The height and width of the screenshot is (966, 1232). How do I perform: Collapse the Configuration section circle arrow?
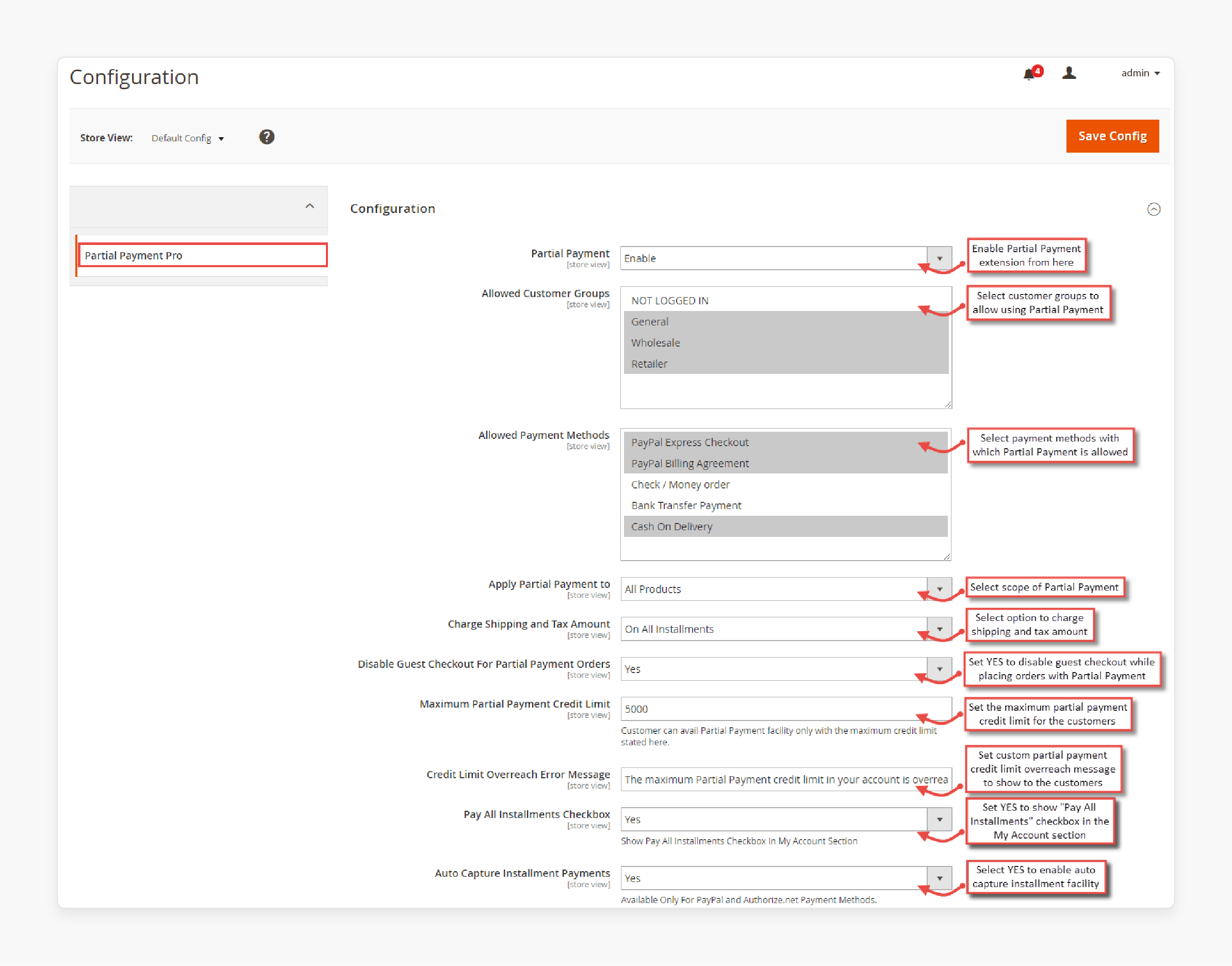tap(1154, 209)
